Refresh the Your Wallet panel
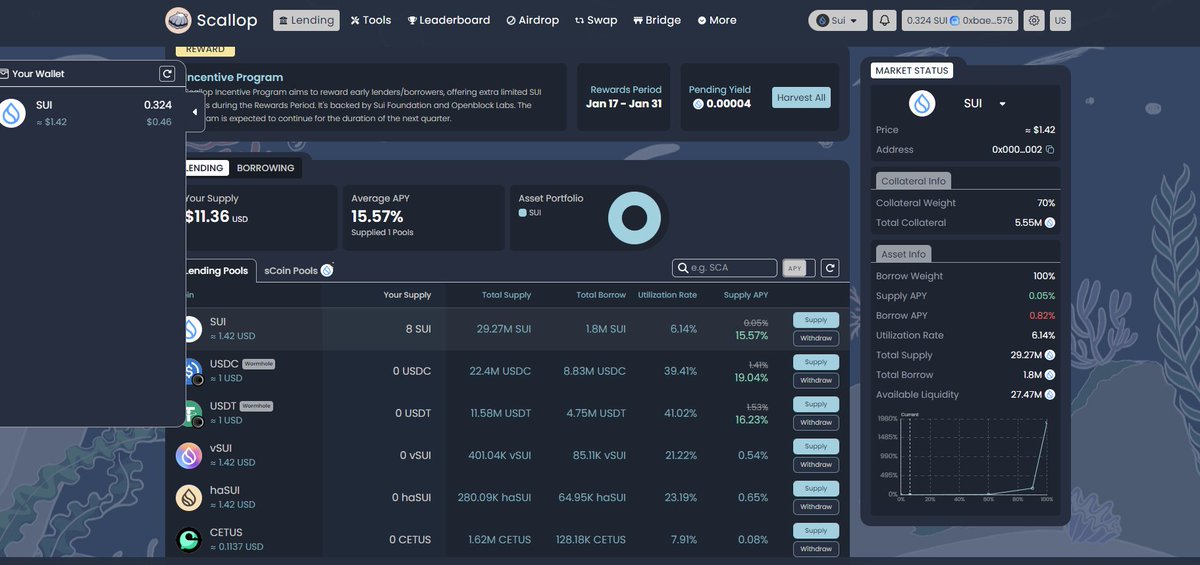This screenshot has height=565, width=1200. (167, 74)
